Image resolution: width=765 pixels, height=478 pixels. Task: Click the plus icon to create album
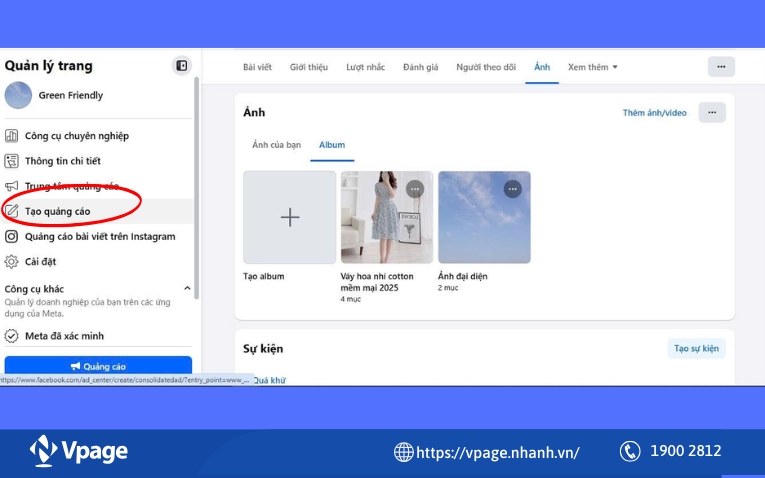[290, 217]
